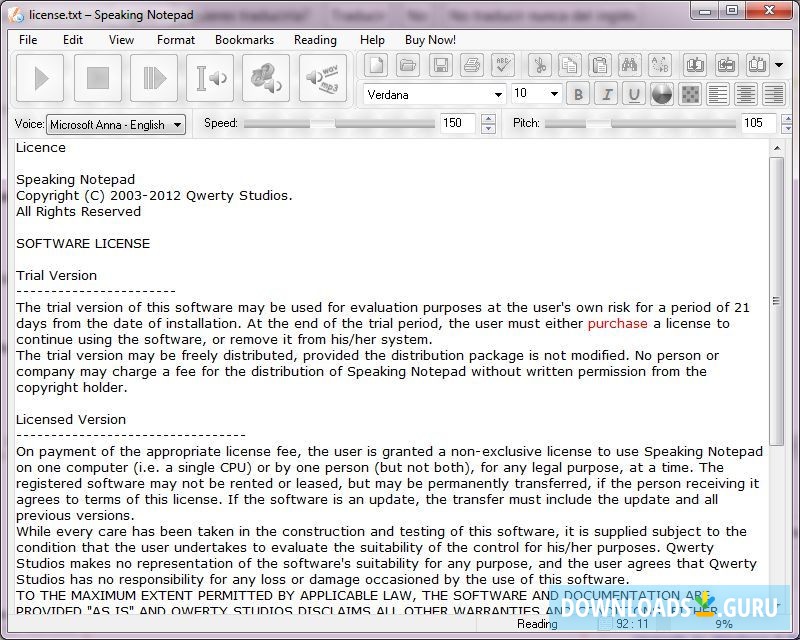Create a new document
The height and width of the screenshot is (640, 800).
coord(376,65)
